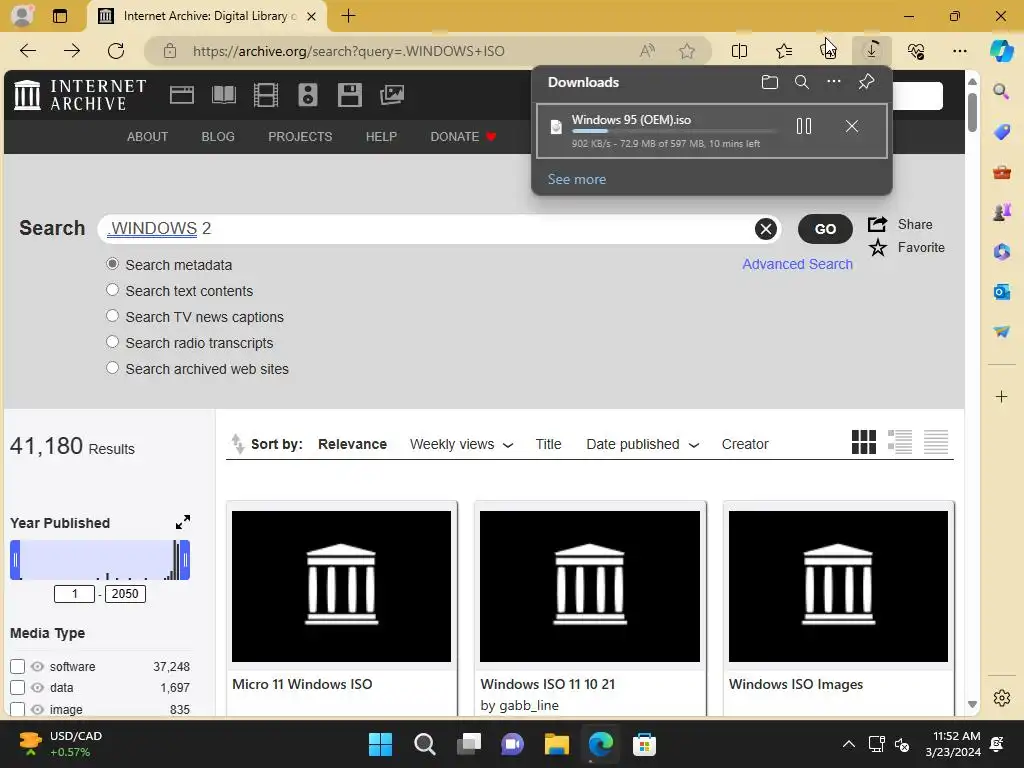Select Search radio transcripts option
This screenshot has height=768, width=1024.
point(112,342)
